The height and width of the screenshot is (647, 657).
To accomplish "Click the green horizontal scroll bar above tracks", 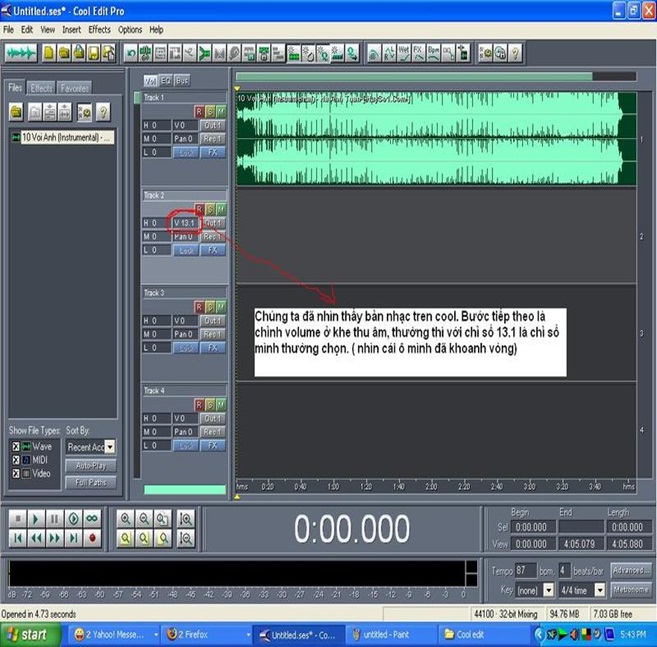I will [414, 77].
